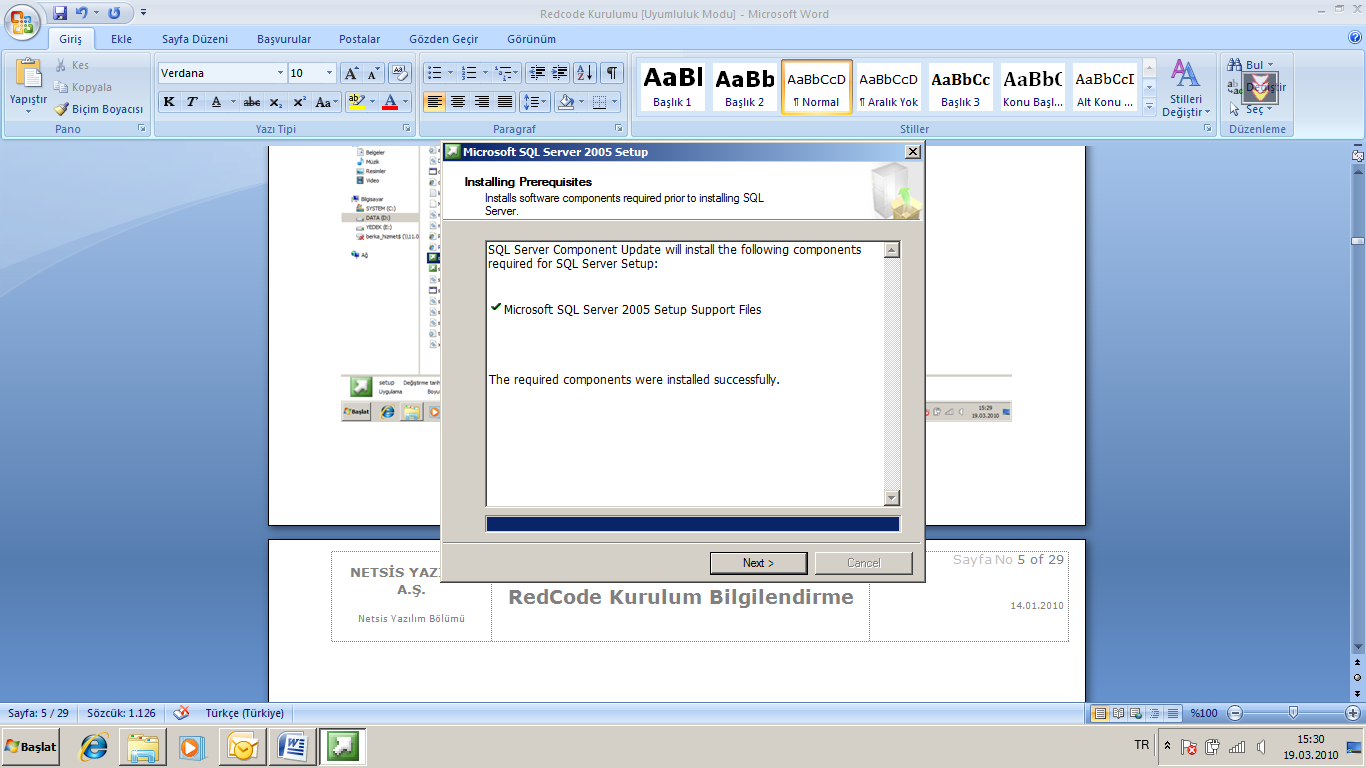Open Outlook from the taskbar

(x=242, y=746)
